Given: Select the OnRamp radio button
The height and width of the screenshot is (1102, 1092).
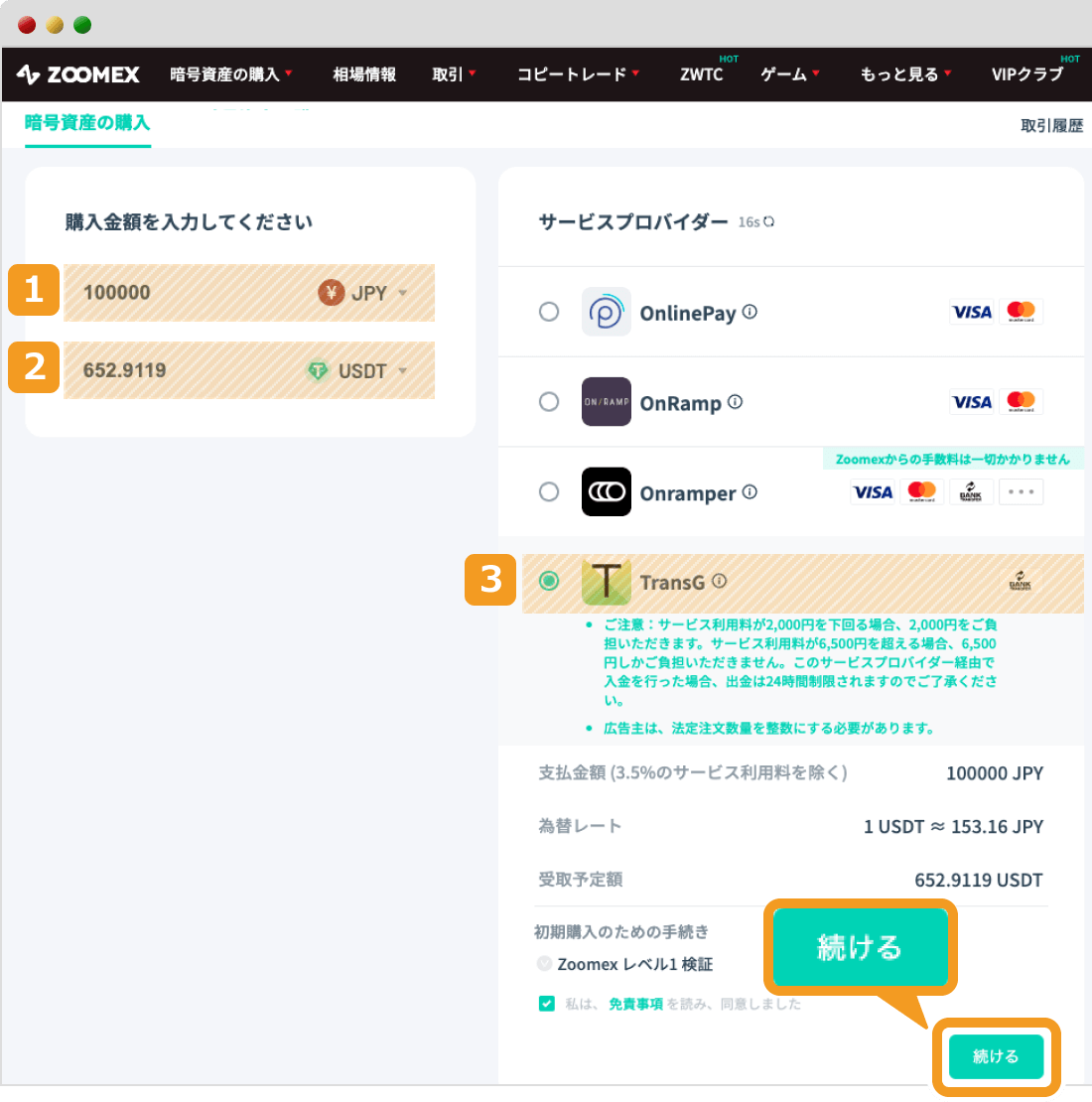Looking at the screenshot, I should click(x=549, y=401).
